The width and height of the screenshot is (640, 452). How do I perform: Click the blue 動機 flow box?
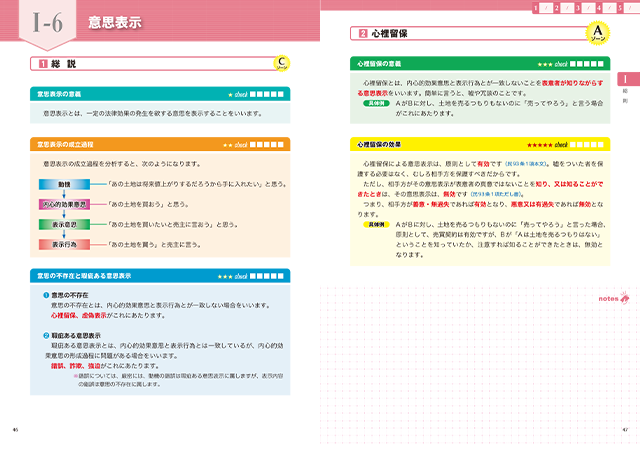(x=64, y=184)
